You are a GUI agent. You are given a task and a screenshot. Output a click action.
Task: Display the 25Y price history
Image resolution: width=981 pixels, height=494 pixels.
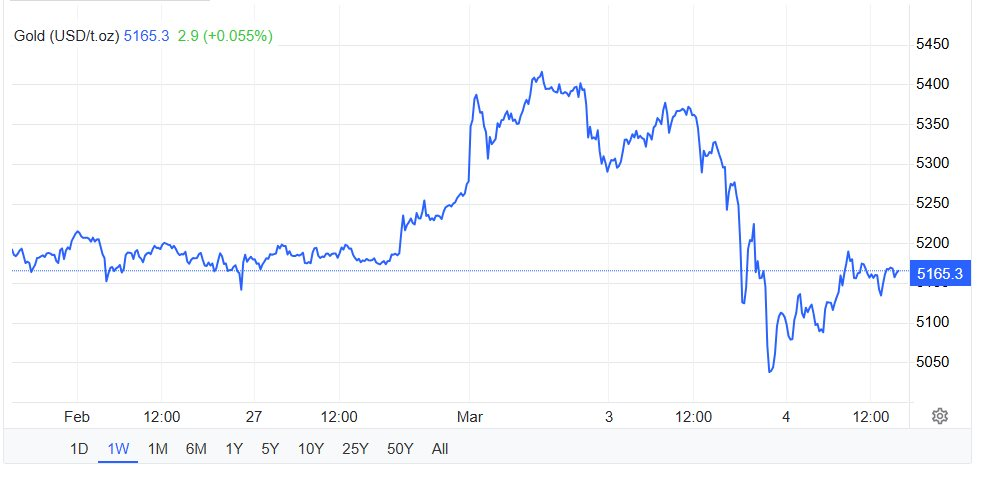355,449
